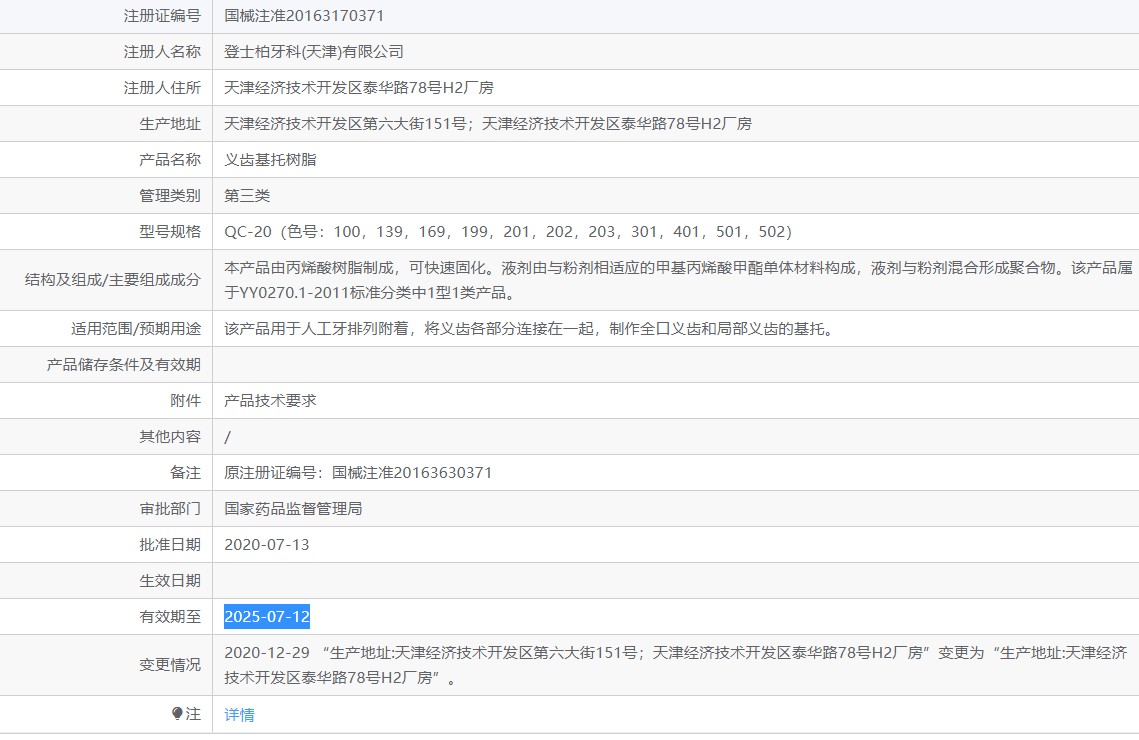The image size is (1139, 740).
Task: Click approving department 国家药品监督管理局
Action: [293, 508]
